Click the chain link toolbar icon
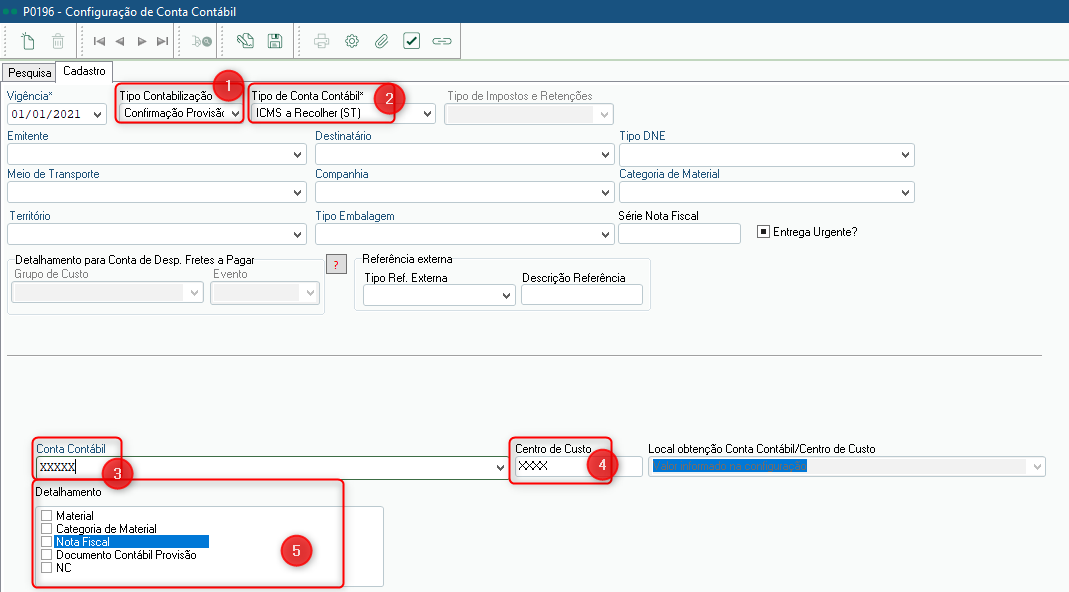The image size is (1069, 592). click(x=442, y=41)
